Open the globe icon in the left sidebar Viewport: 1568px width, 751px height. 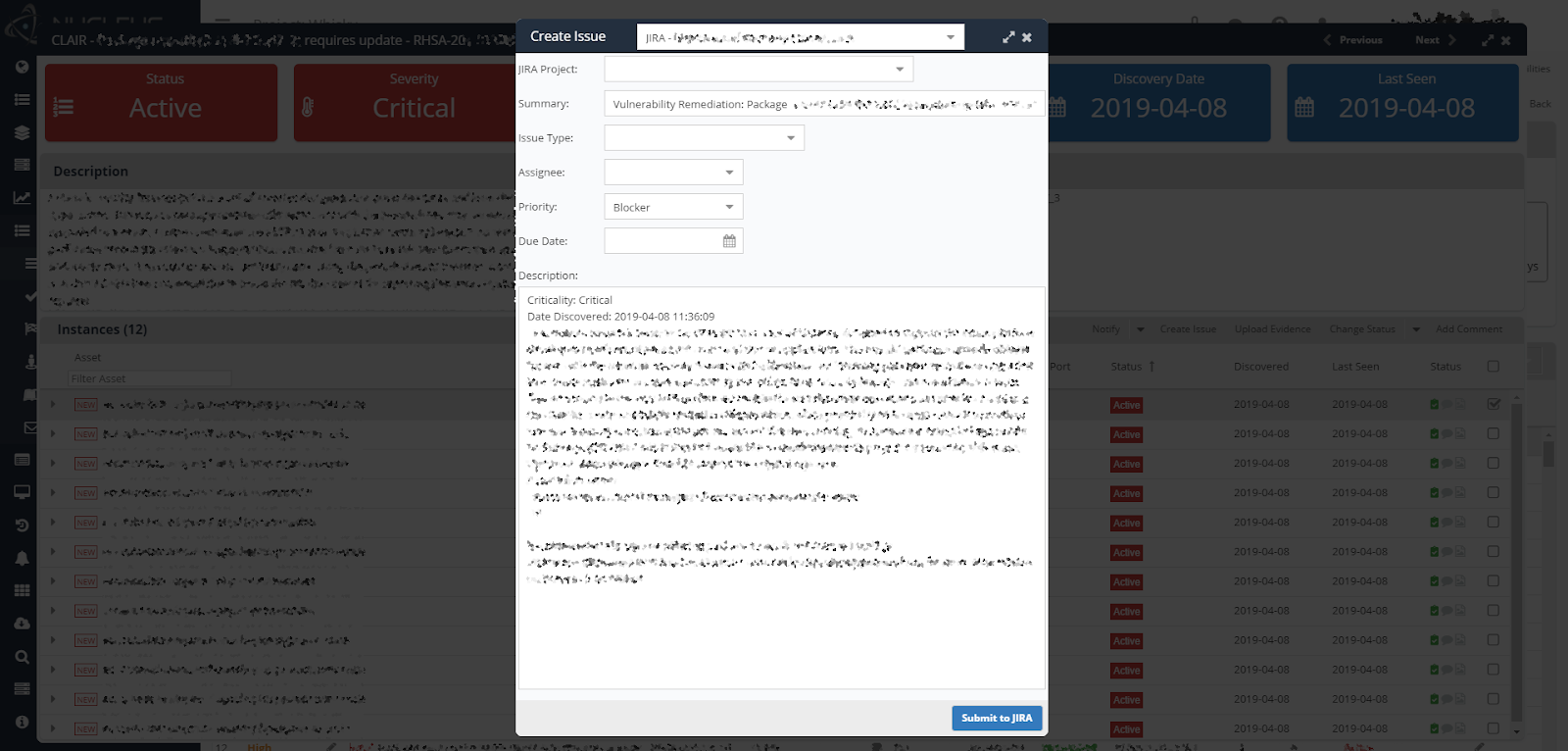tap(22, 67)
